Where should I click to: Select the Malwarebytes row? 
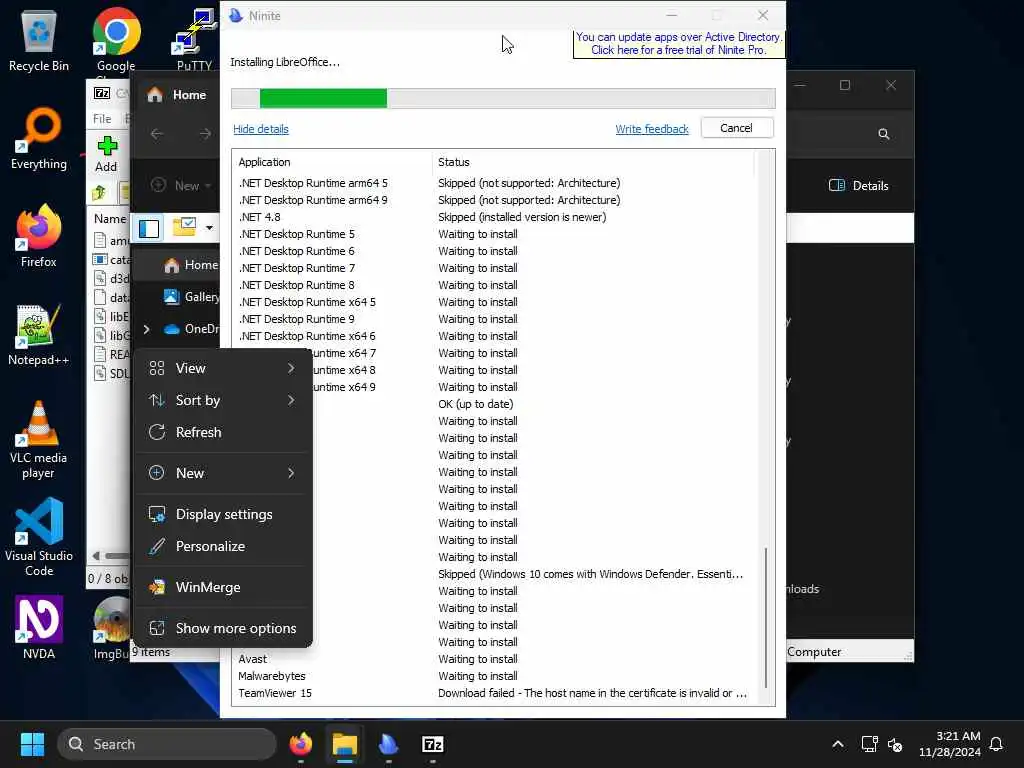tap(494, 676)
